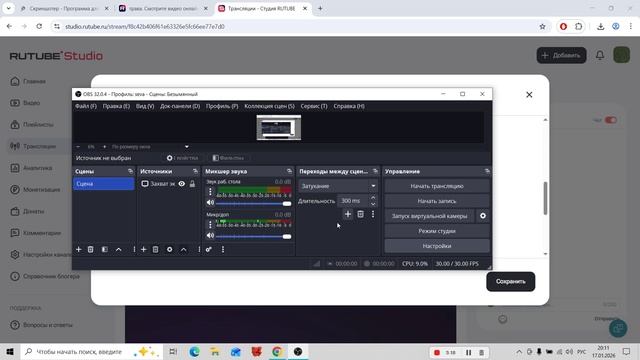Open the Затухание transition dropdown
The image size is (640, 360).
click(x=338, y=186)
